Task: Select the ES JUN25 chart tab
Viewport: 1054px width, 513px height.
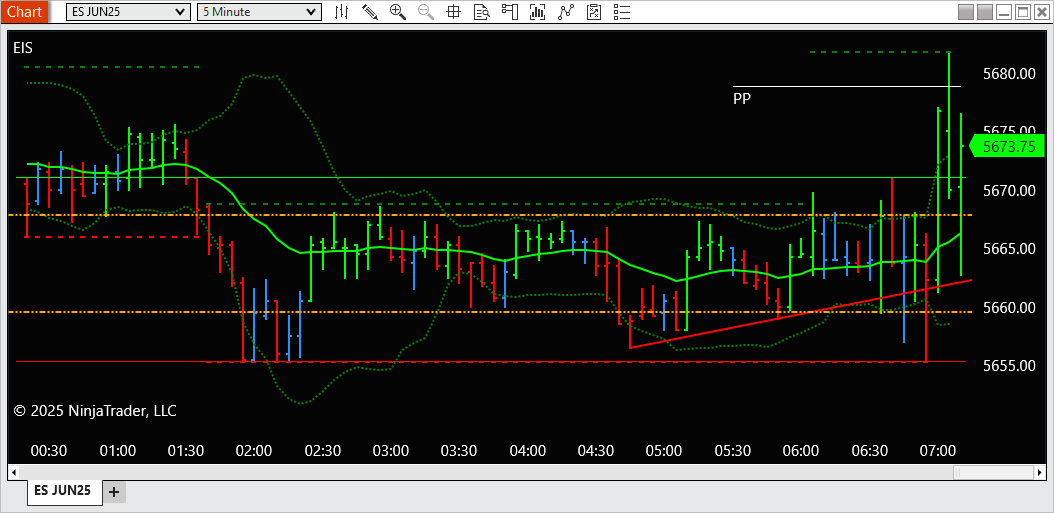Action: pyautogui.click(x=65, y=491)
